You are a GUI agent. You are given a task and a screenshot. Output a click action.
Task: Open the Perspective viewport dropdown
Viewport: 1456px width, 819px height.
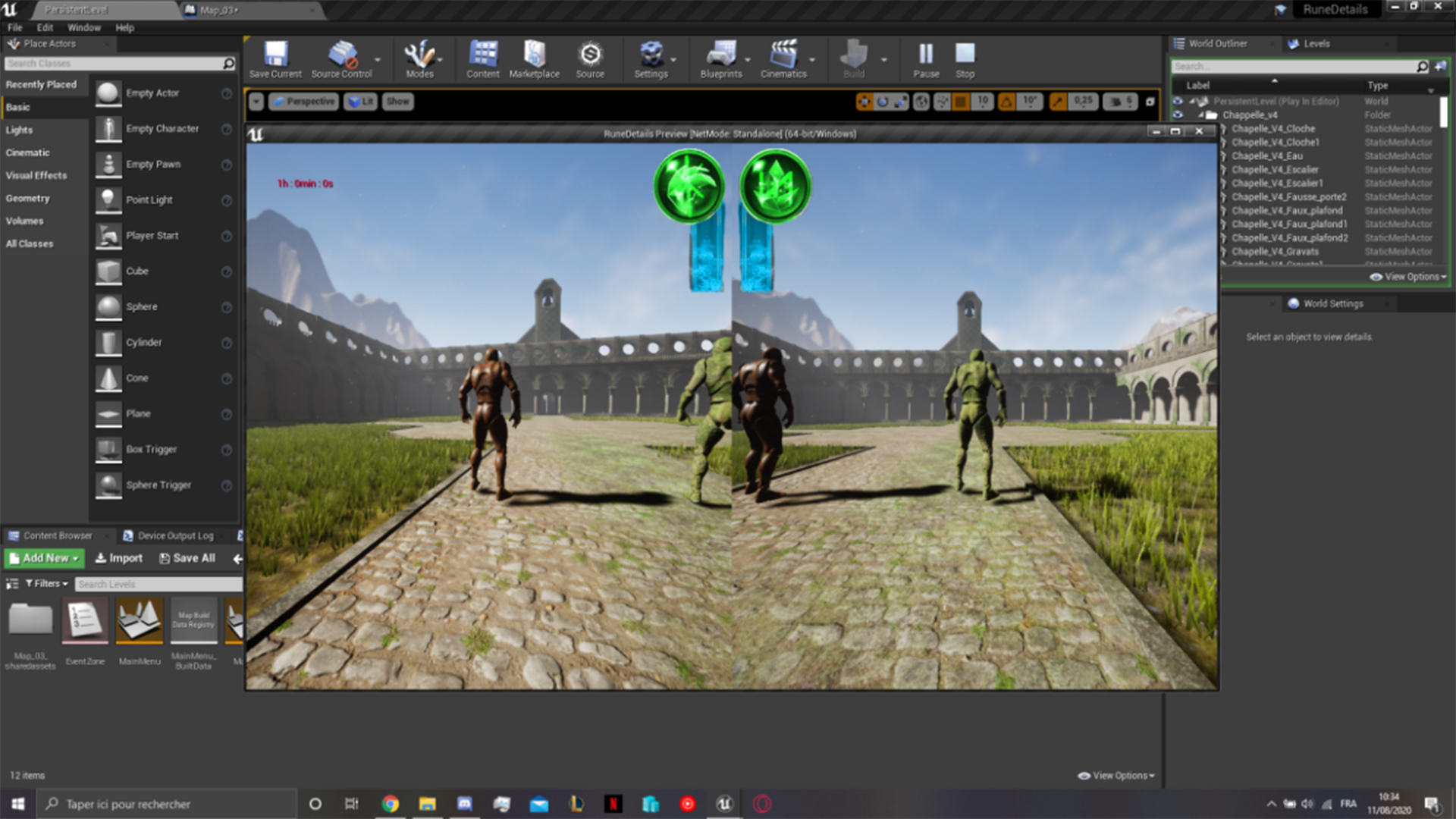point(303,102)
